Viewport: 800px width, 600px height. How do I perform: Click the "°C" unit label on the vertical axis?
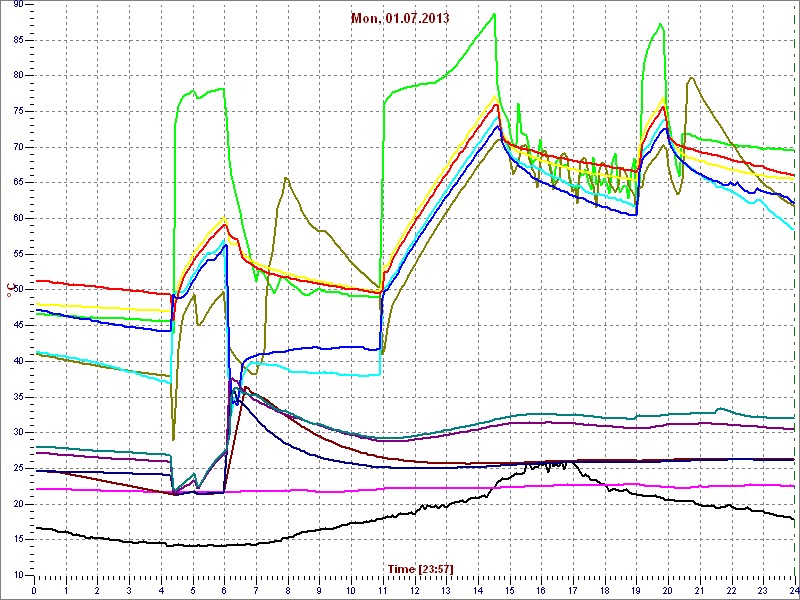click(9, 290)
